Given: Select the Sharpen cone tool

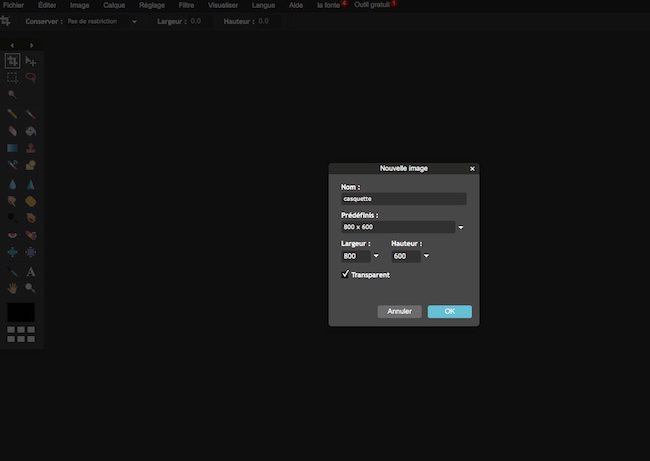Looking at the screenshot, I should point(31,184).
